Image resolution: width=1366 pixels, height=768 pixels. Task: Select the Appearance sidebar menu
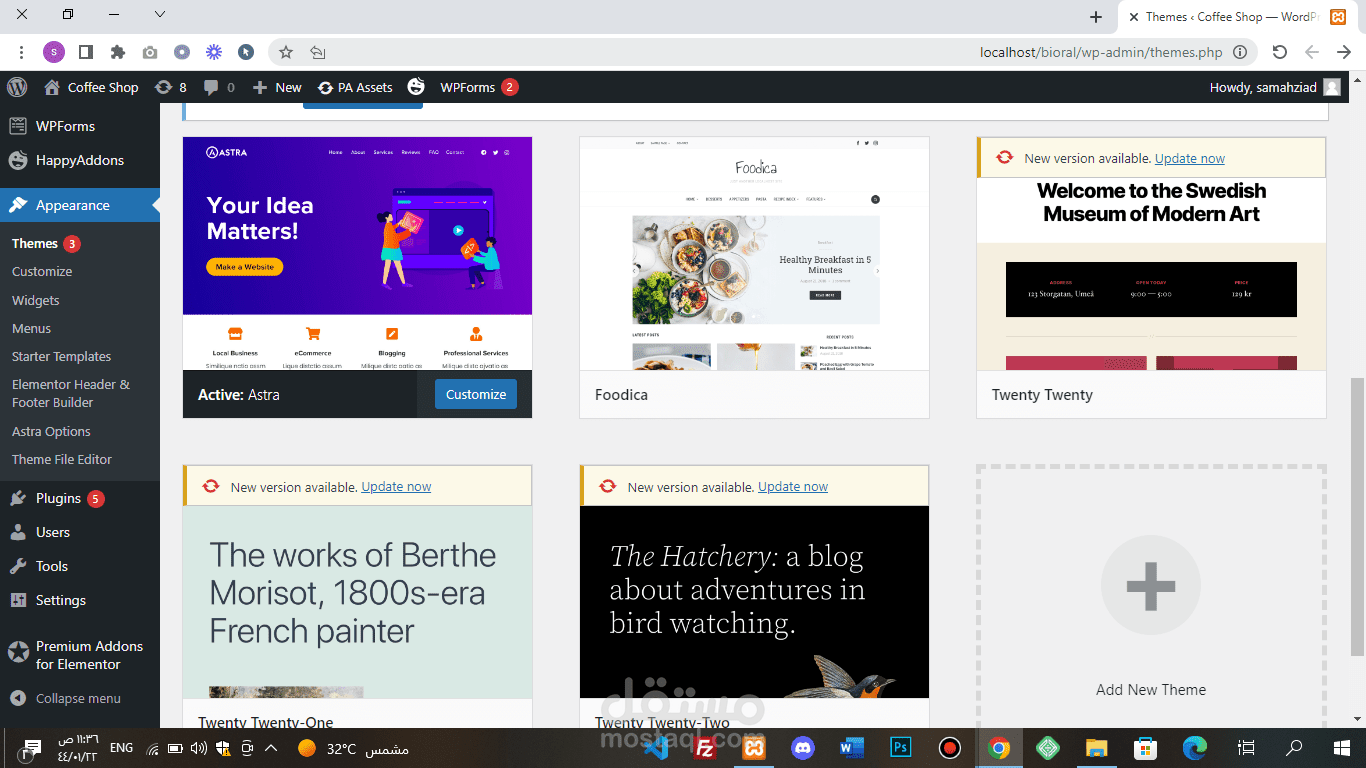click(x=80, y=205)
